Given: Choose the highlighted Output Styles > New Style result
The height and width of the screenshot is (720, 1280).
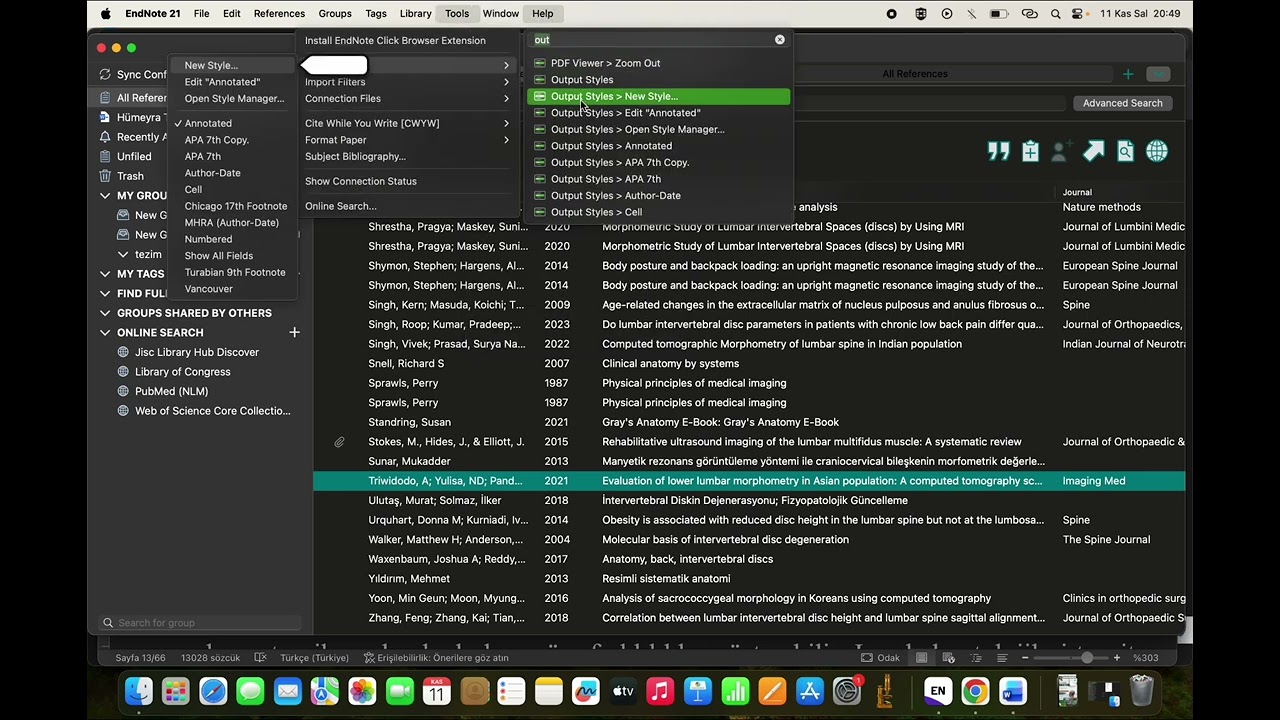Looking at the screenshot, I should (x=658, y=96).
